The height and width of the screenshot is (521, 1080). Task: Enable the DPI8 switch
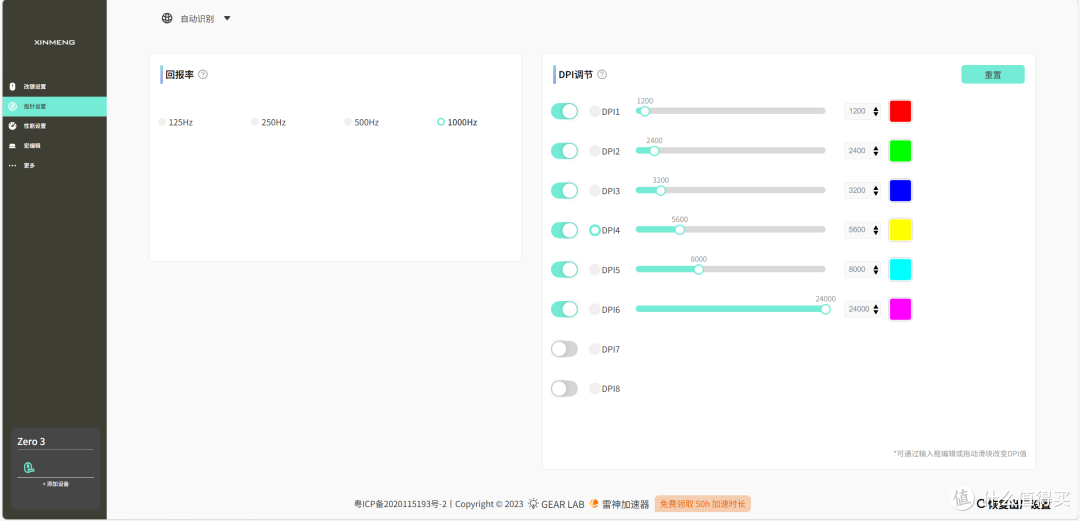pos(564,389)
